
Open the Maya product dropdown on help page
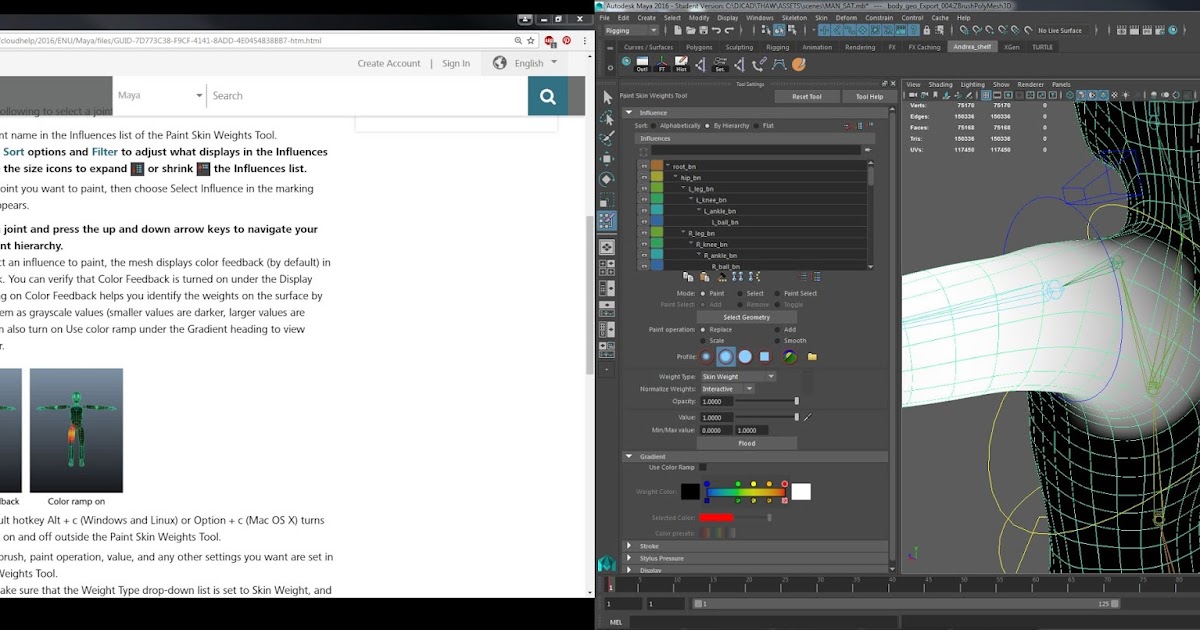[160, 96]
